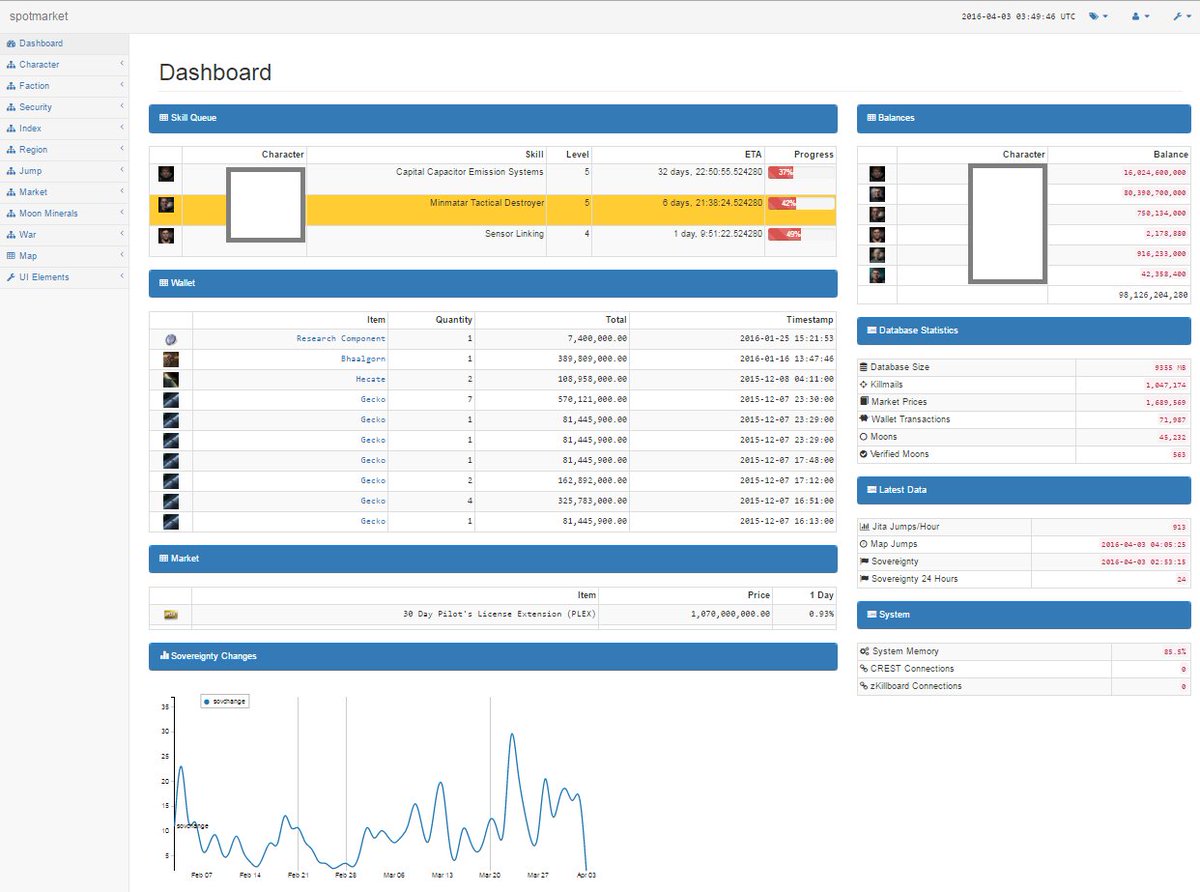Click the Bhaalgorn ship thumbnail
The height and width of the screenshot is (892, 1200).
point(171,359)
